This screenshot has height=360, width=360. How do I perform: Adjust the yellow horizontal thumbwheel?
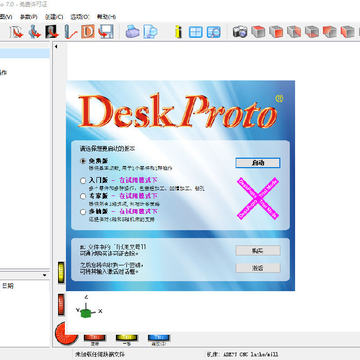127,338
